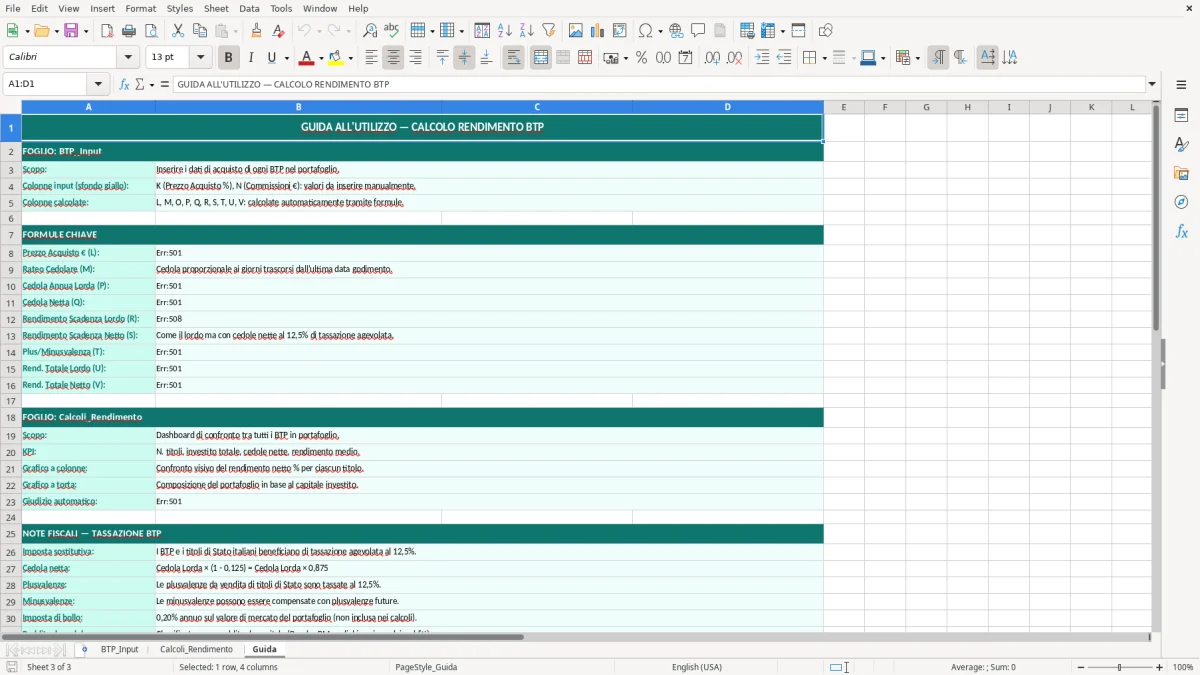Export directly as PDF
Screen dimensions: 1200x675
pyautogui.click(x=107, y=31)
